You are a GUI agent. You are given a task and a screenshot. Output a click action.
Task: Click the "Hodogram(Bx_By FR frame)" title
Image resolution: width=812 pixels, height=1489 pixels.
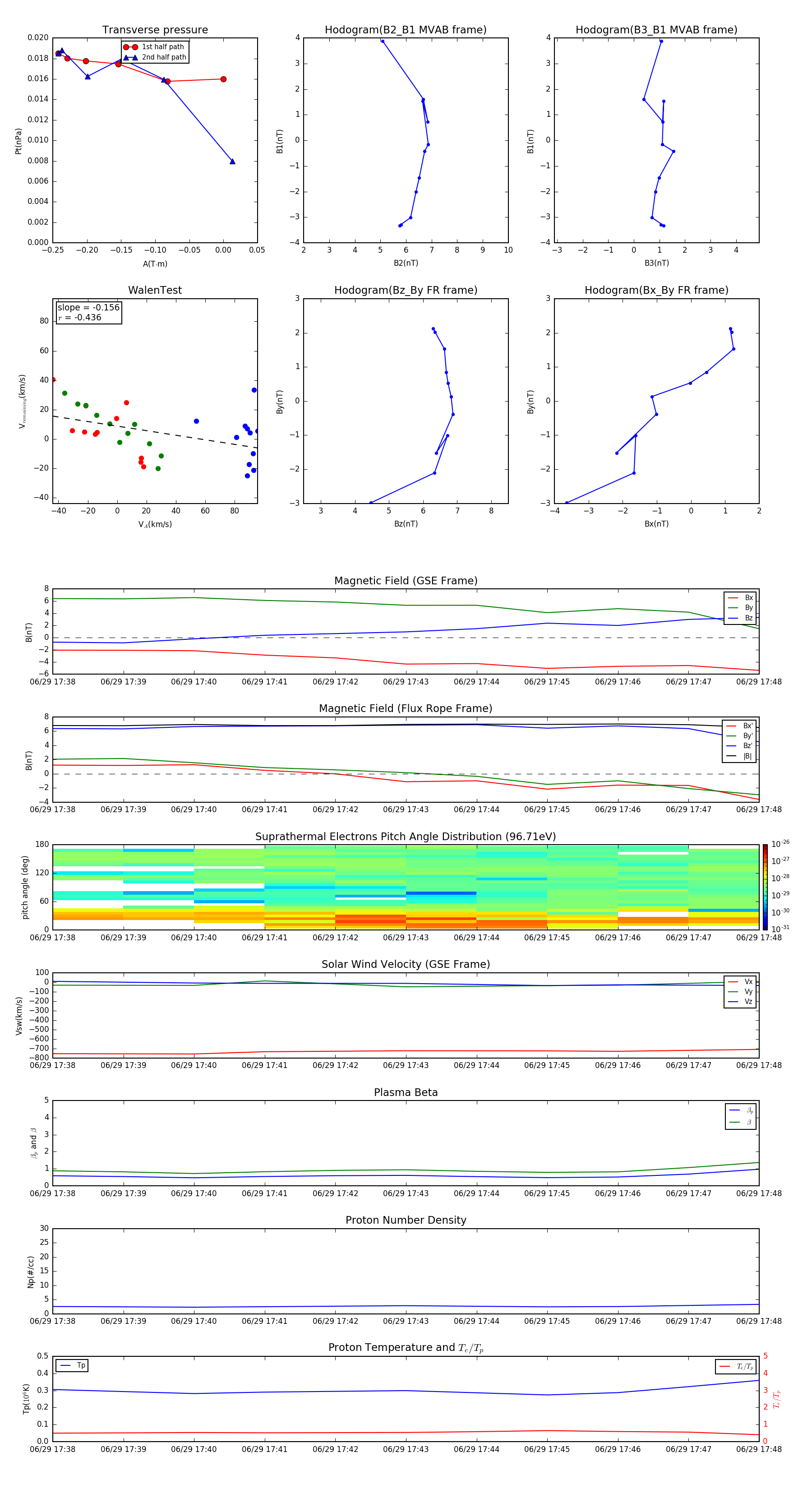coord(656,290)
